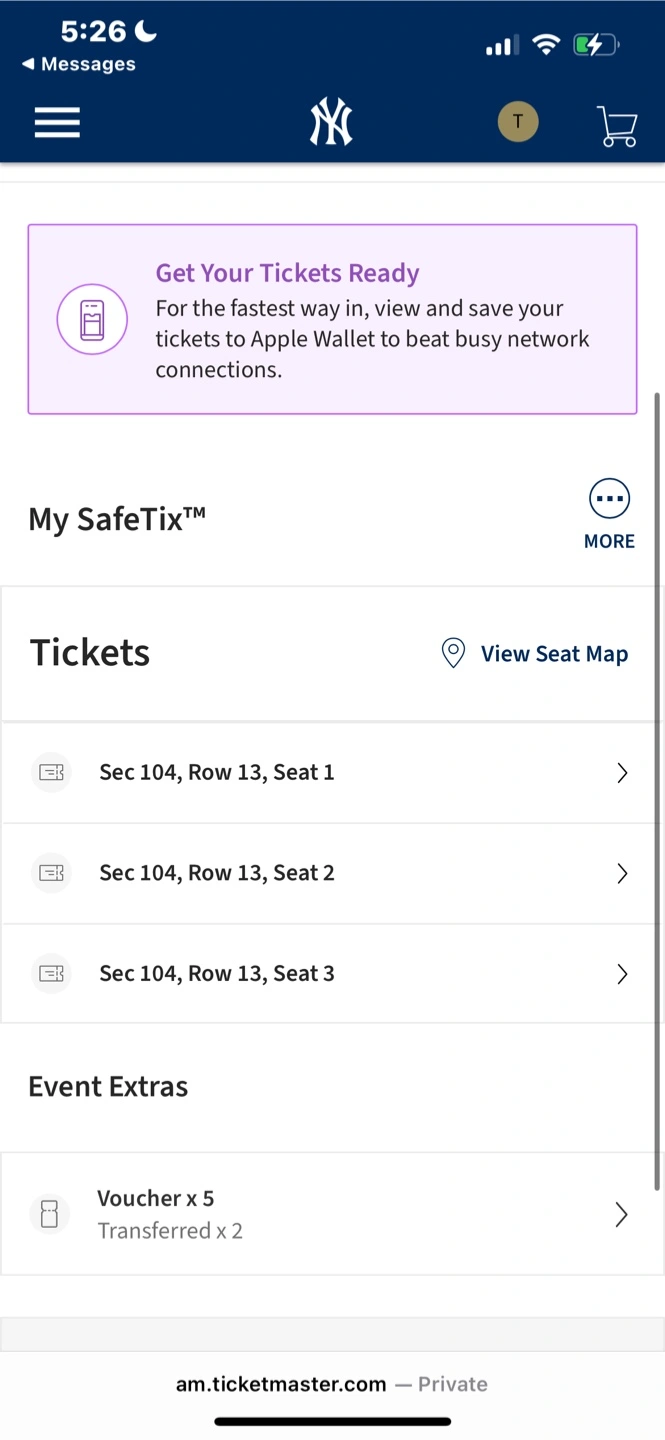
Task: Tap the ticket icon beside Seat 3
Action: tap(51, 973)
